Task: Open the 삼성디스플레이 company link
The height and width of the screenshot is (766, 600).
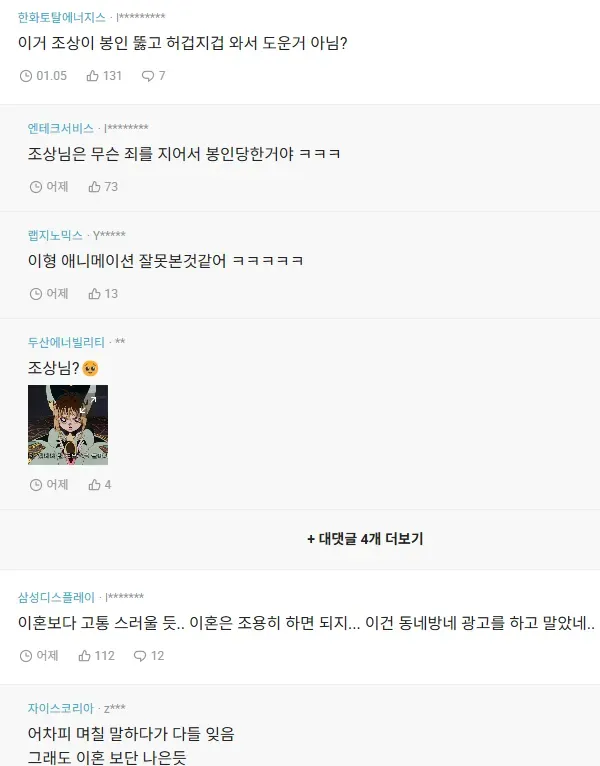Action: tap(56, 597)
